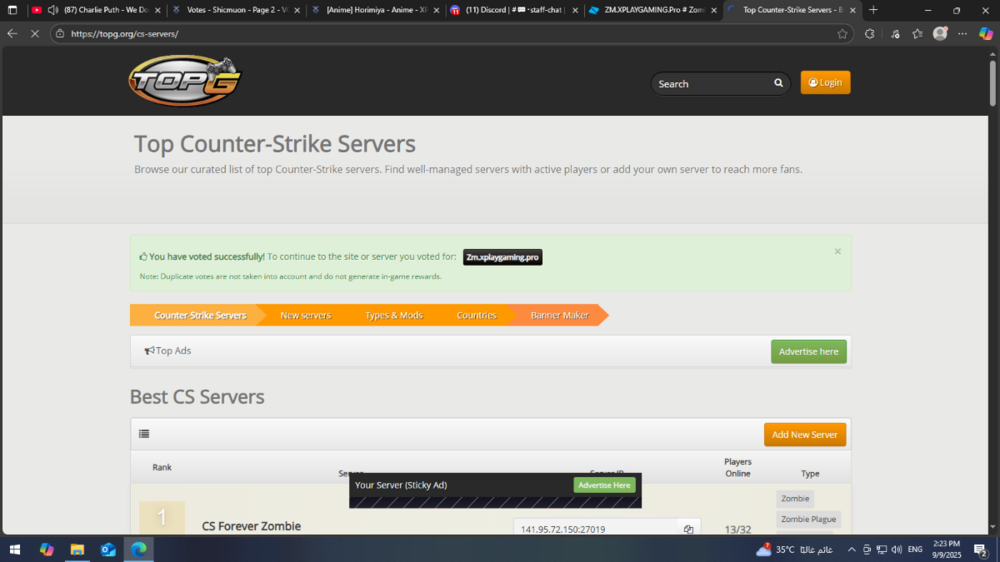Click the TopG logo
Screen dimensions: 1000x562
(184, 81)
